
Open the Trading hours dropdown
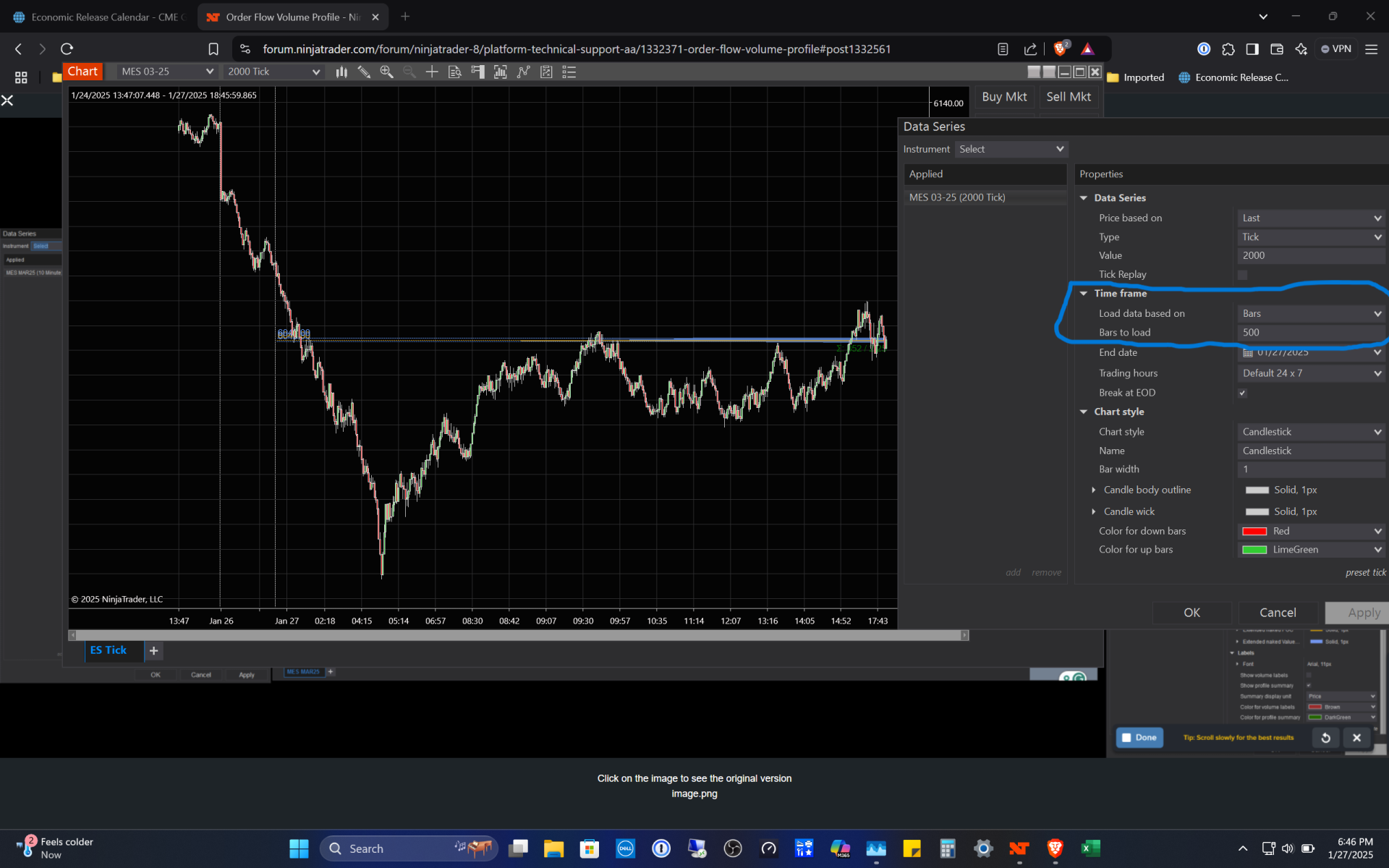click(1311, 373)
